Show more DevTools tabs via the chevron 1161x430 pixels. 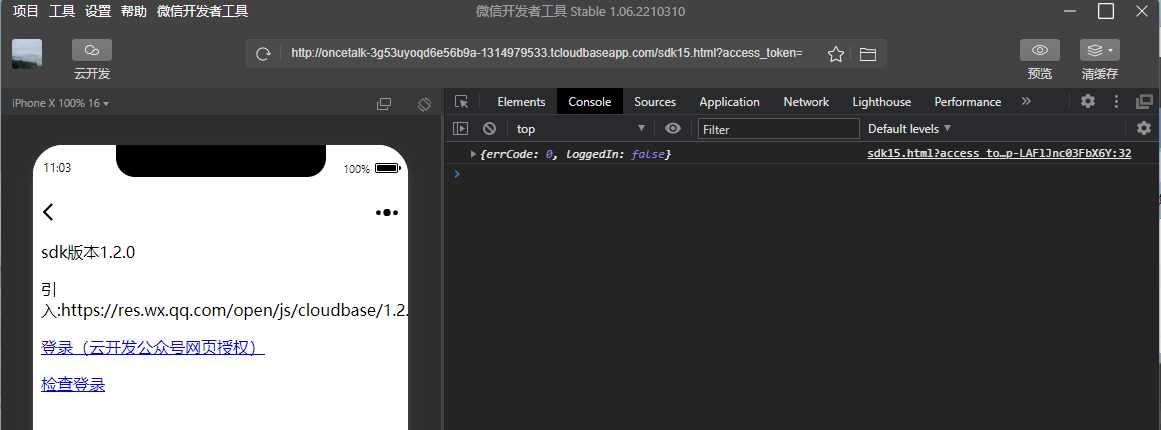click(x=1026, y=101)
